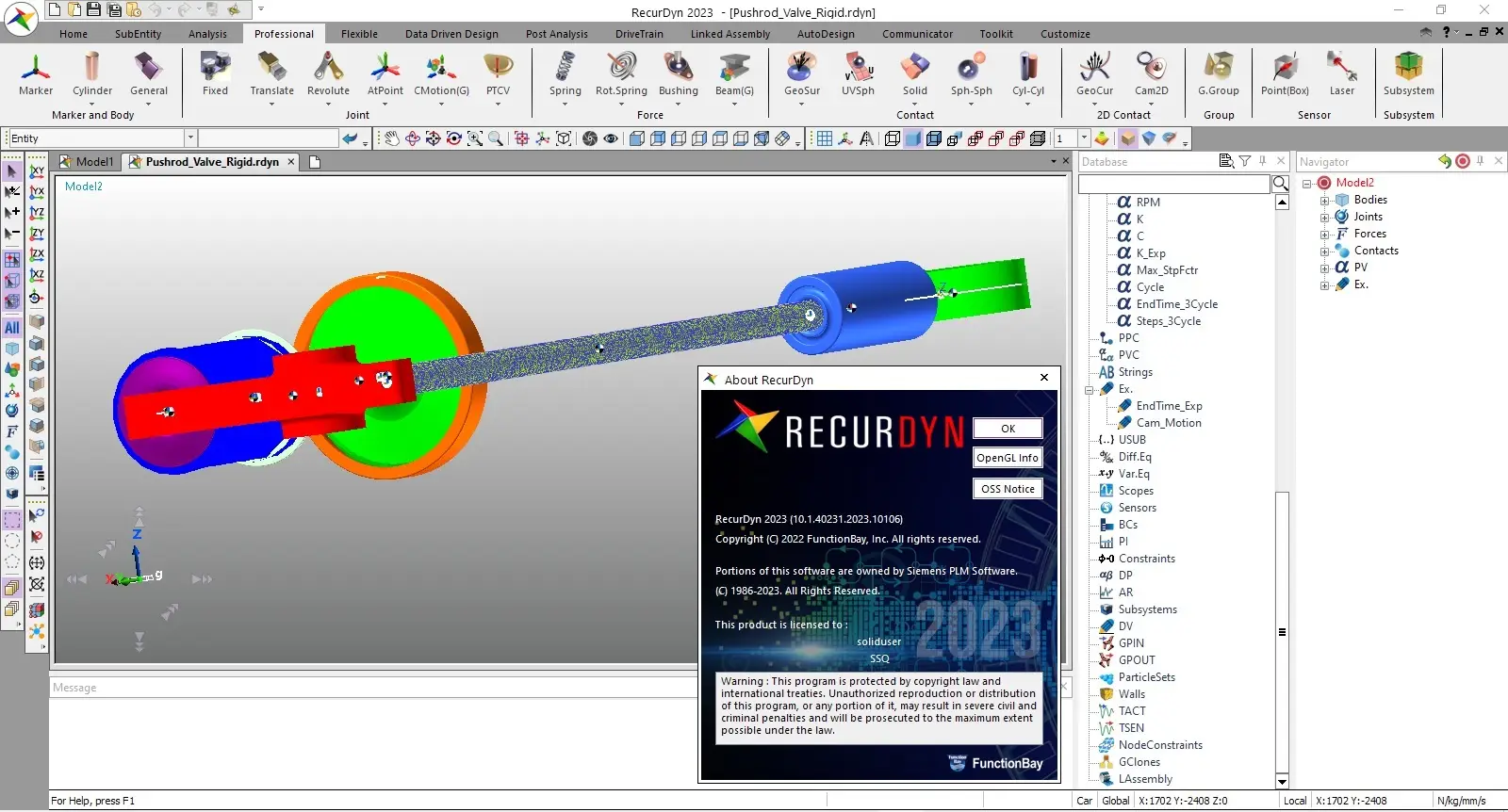Select the Point(Box) sensor icon
Image resolution: width=1508 pixels, height=812 pixels.
point(1285,73)
